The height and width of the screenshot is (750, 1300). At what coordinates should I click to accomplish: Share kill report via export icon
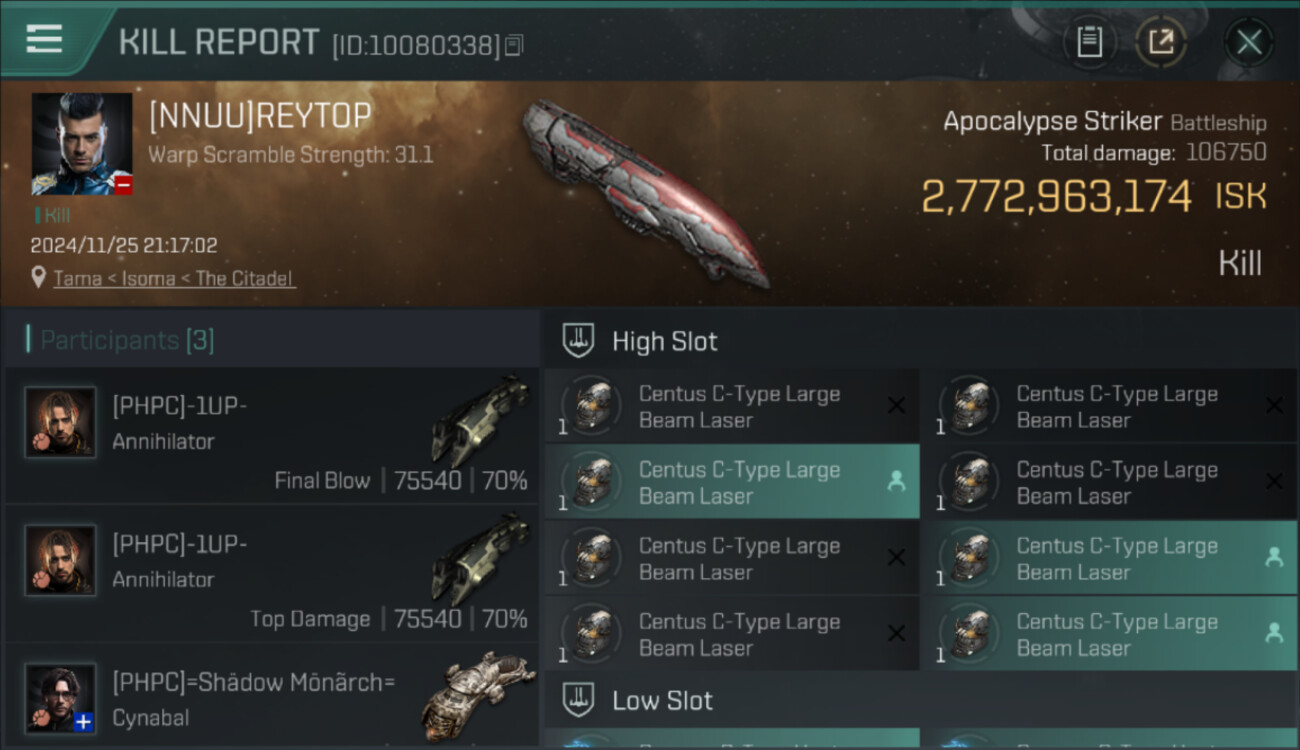(x=1160, y=42)
